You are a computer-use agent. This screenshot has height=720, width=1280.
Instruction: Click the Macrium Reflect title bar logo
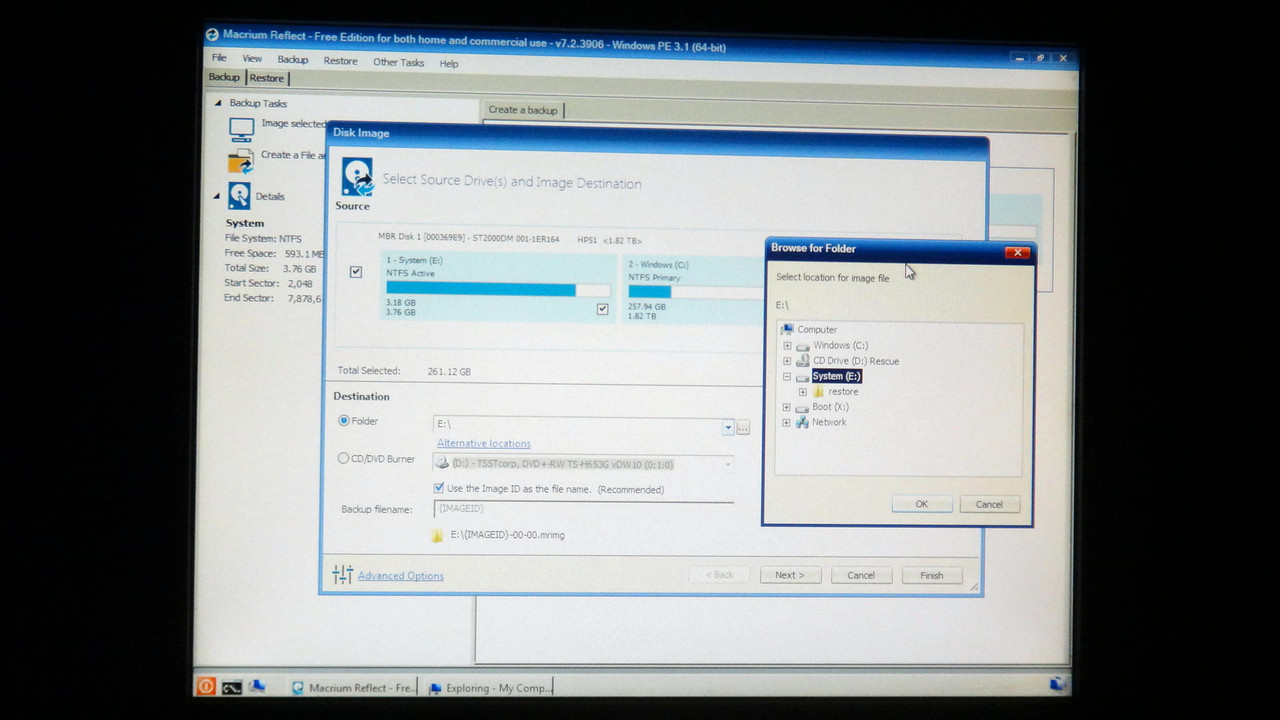click(x=212, y=35)
